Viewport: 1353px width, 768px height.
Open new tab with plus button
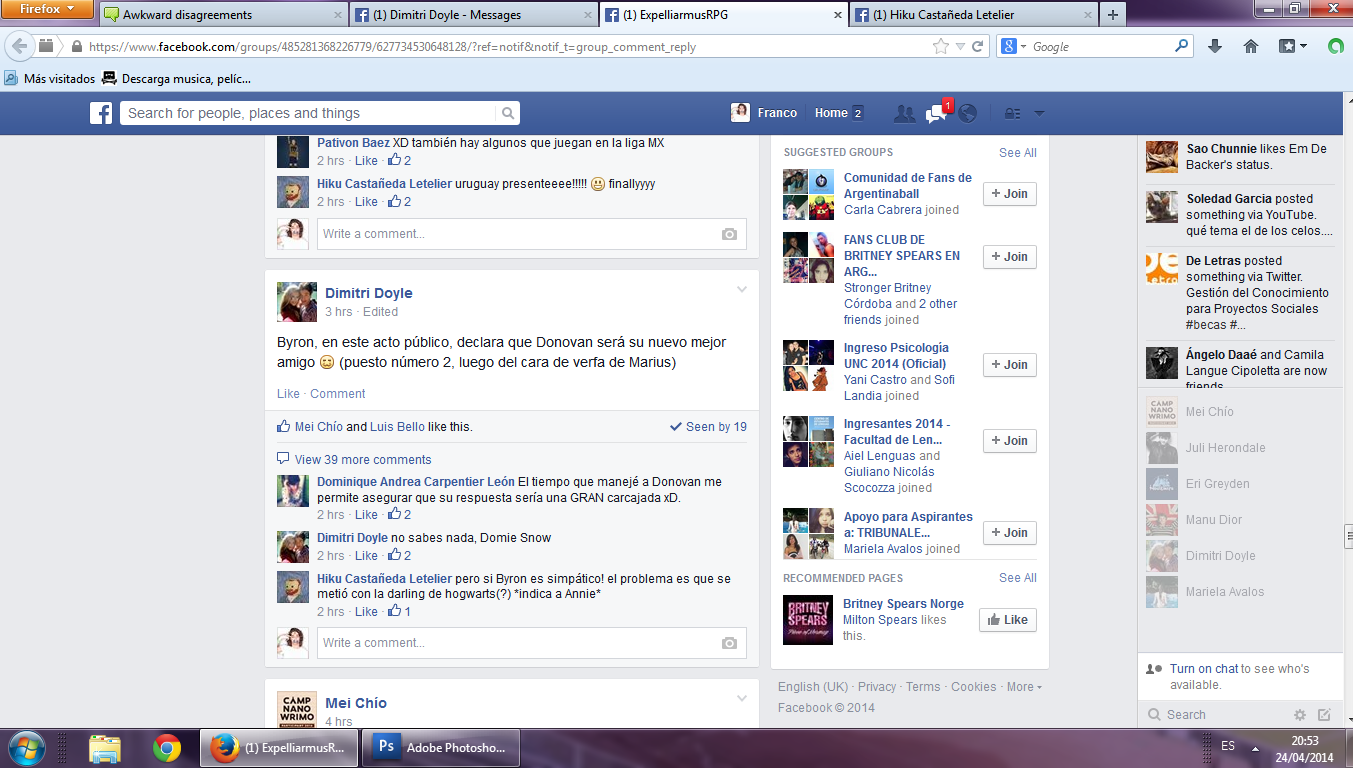click(x=1112, y=15)
